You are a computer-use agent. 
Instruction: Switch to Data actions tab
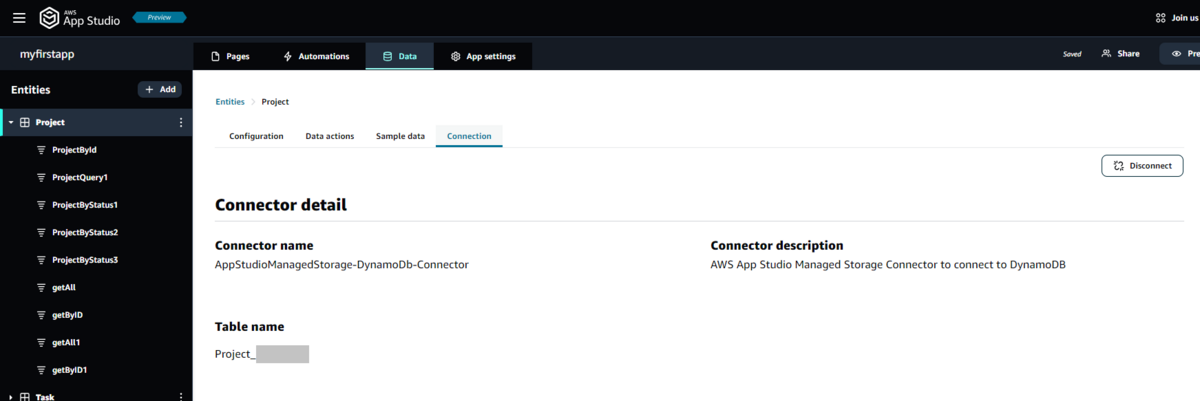pyautogui.click(x=330, y=136)
